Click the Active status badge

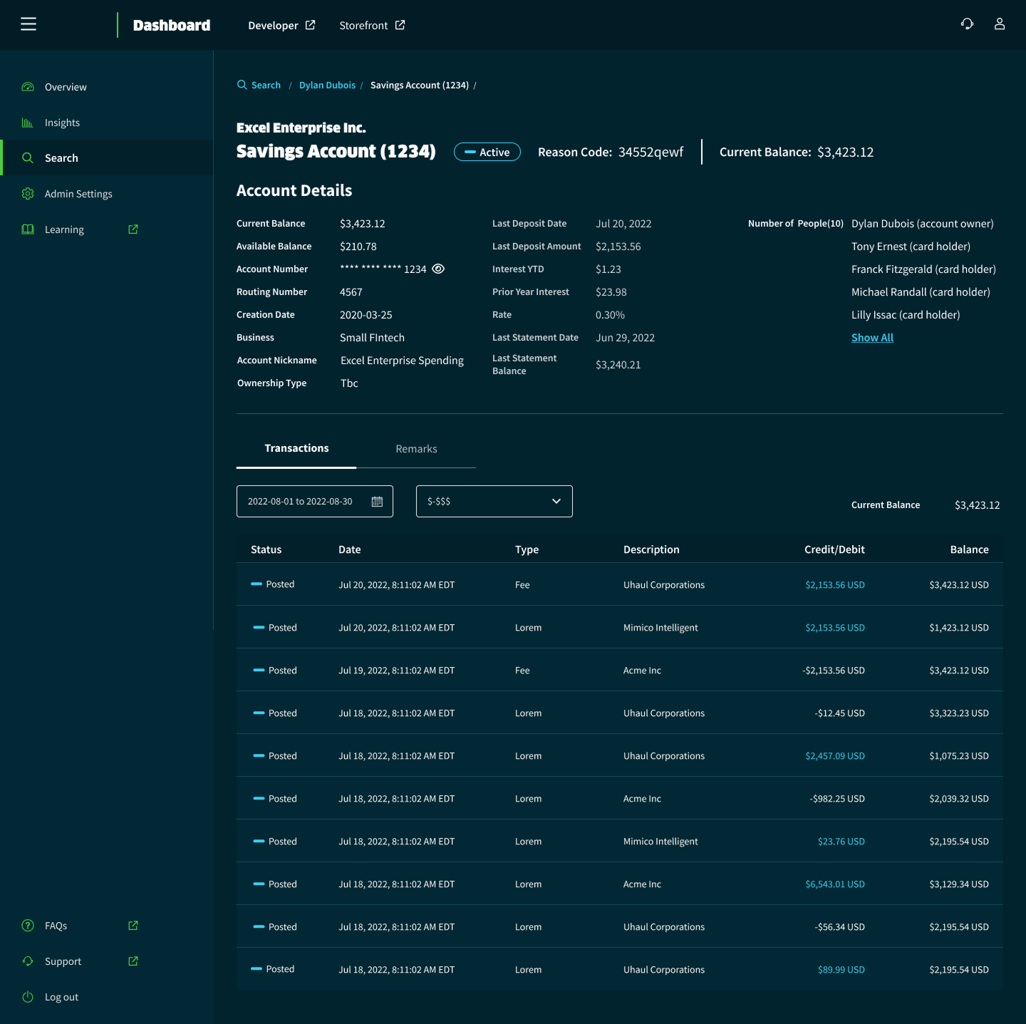tap(487, 152)
